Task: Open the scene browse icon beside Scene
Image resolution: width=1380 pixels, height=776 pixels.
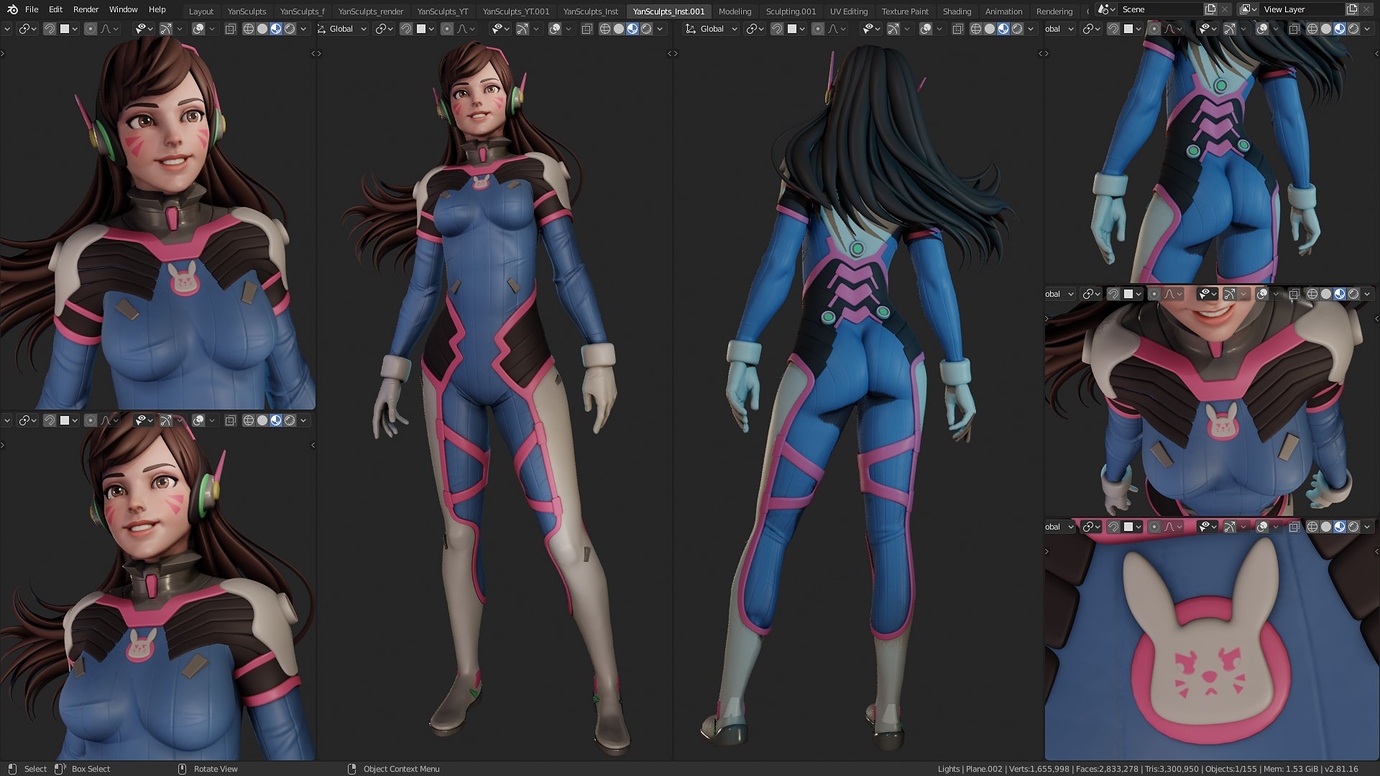Action: pyautogui.click(x=1106, y=9)
